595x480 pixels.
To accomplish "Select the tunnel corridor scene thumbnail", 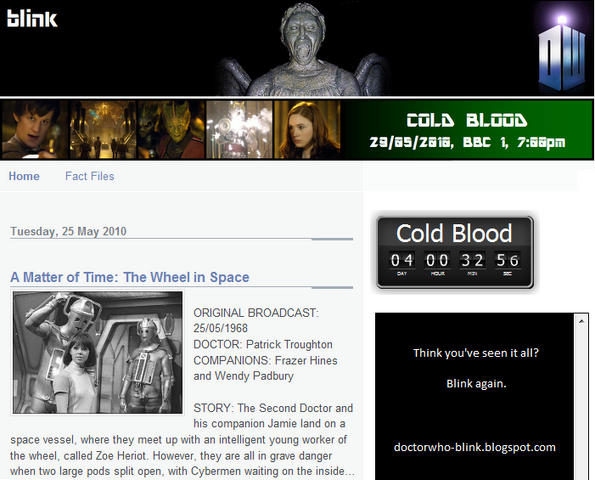I will [x=102, y=129].
